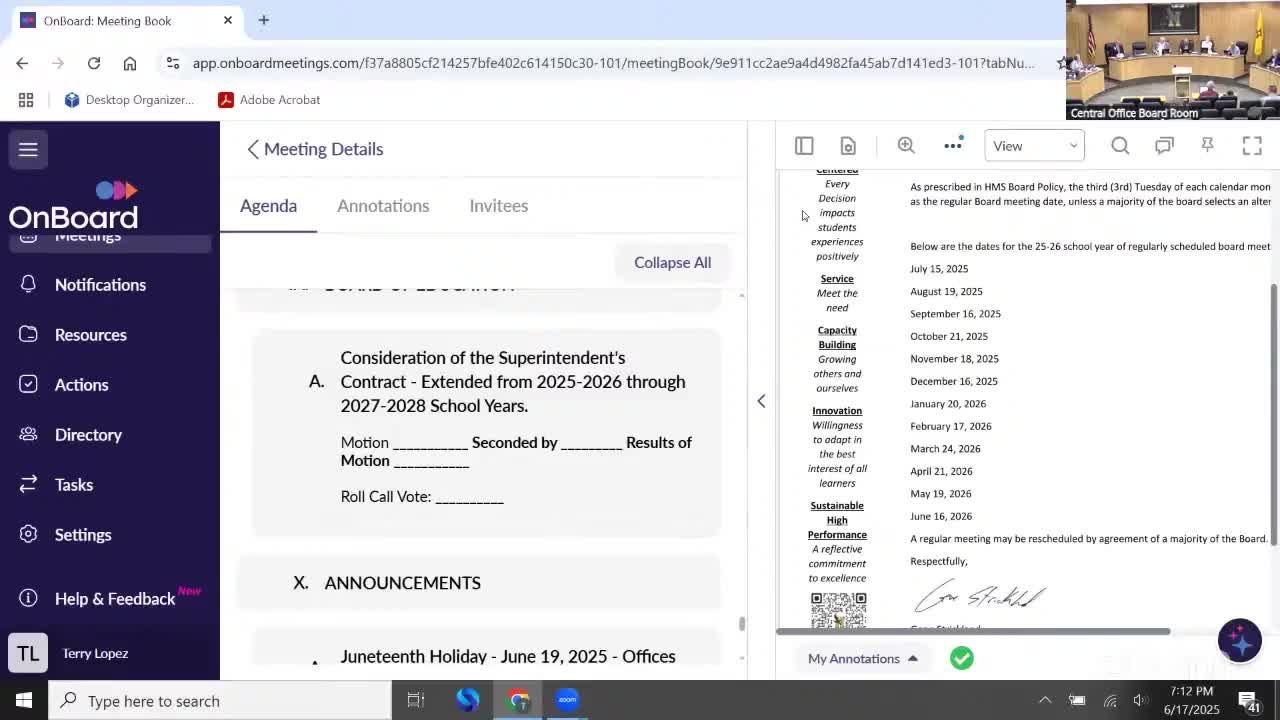This screenshot has height=720, width=1280.
Task: Open the hamburger navigation menu
Action: [28, 149]
